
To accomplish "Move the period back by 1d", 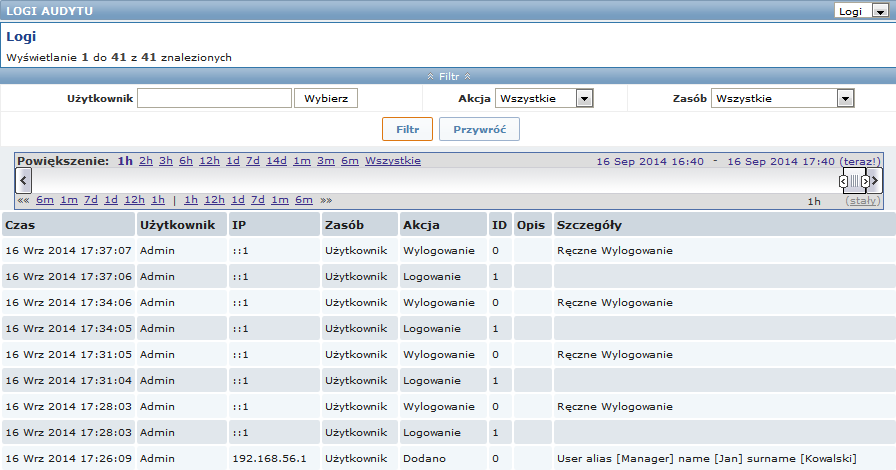I will [111, 200].
